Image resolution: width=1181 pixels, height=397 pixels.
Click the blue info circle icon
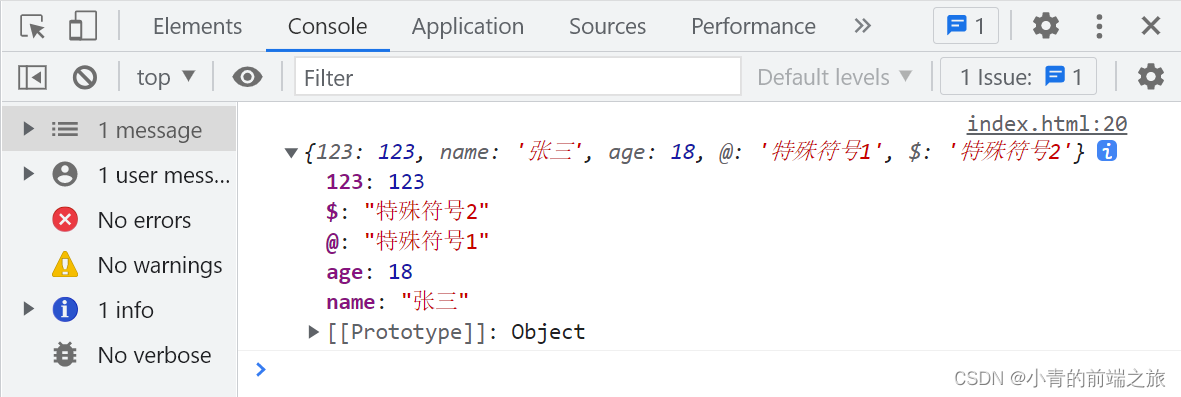tap(65, 310)
